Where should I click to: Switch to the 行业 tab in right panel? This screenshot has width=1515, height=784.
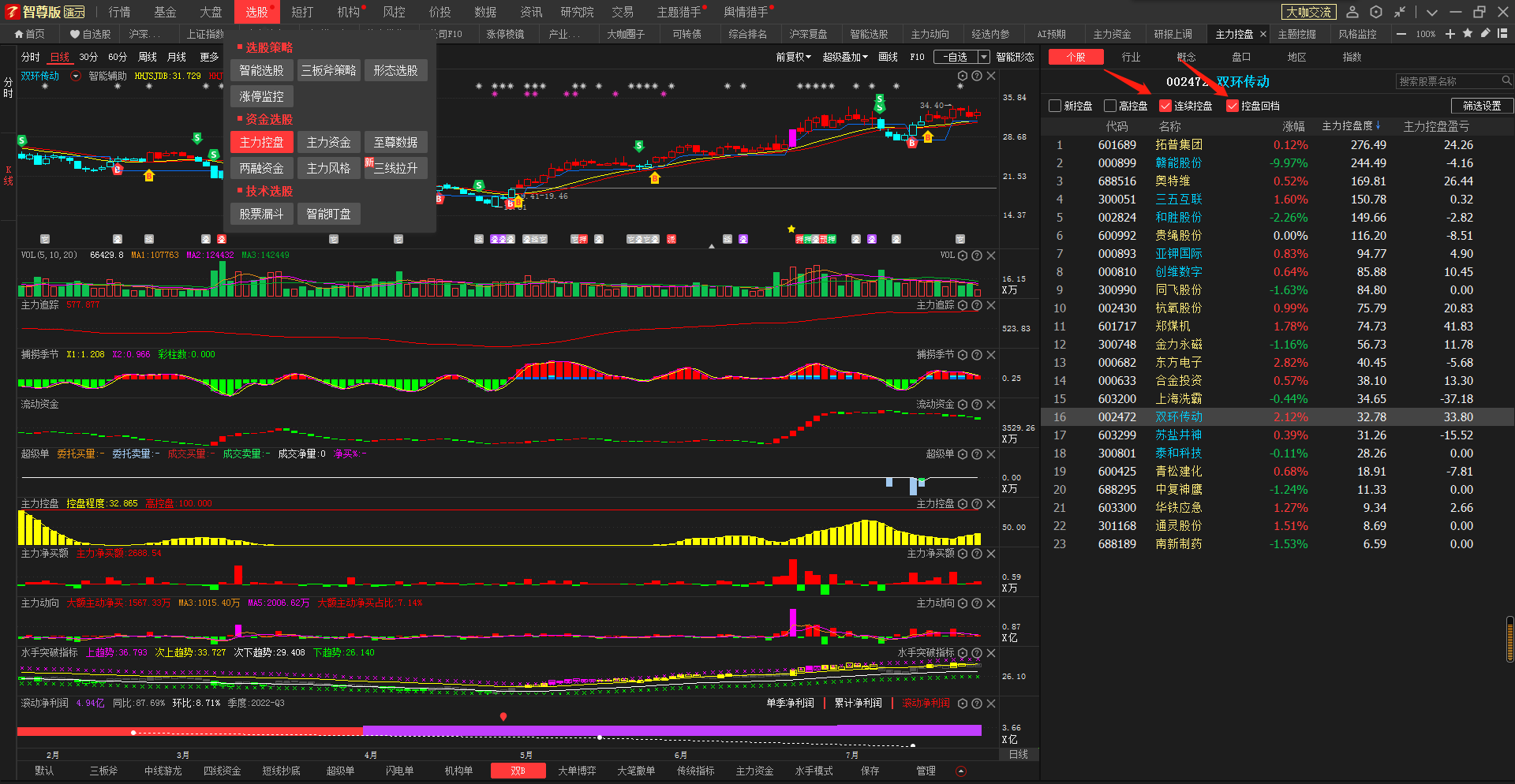(1131, 57)
